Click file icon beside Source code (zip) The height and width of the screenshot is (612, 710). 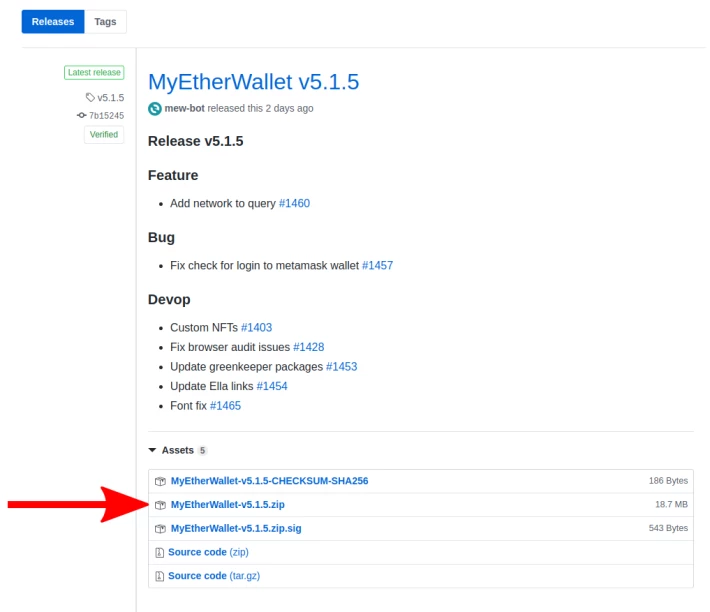(159, 553)
